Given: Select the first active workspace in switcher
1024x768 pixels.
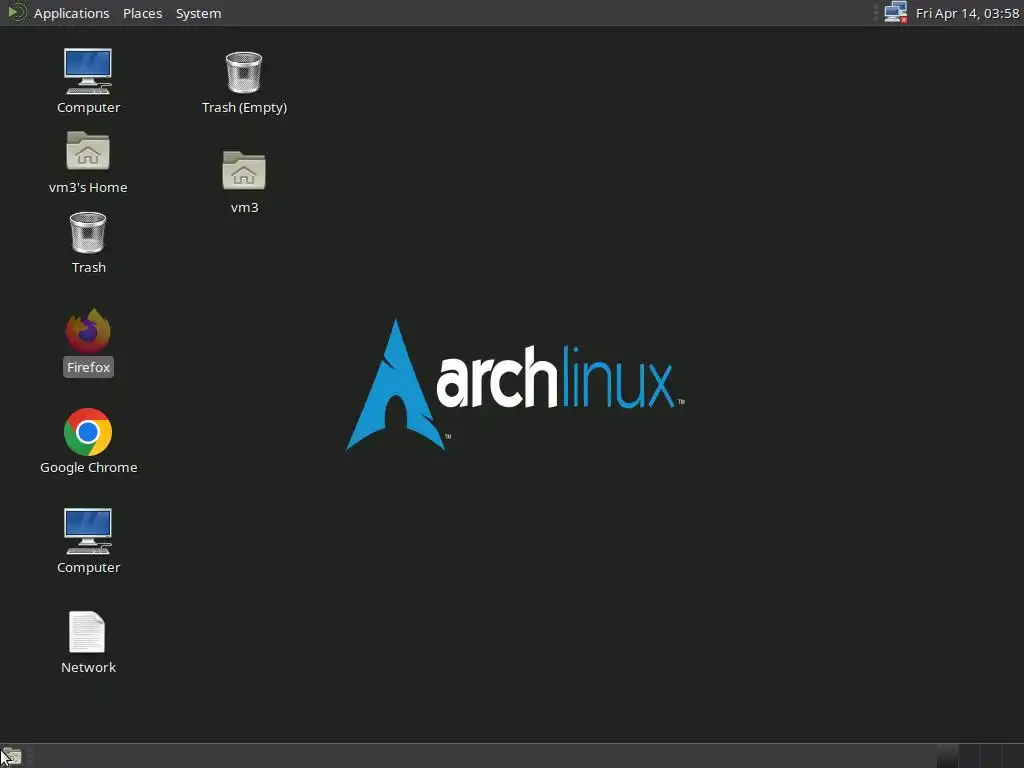Looking at the screenshot, I should point(948,756).
